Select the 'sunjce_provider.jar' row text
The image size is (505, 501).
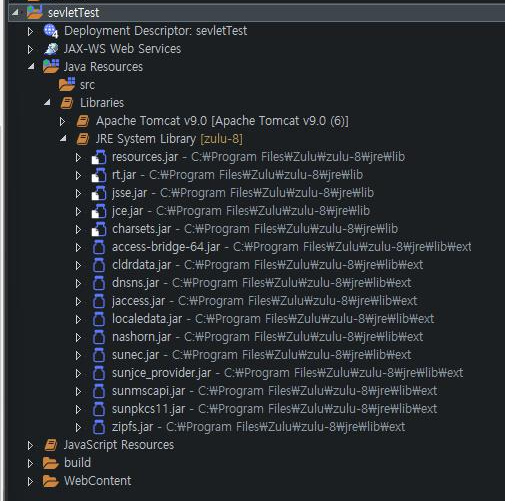(287, 373)
